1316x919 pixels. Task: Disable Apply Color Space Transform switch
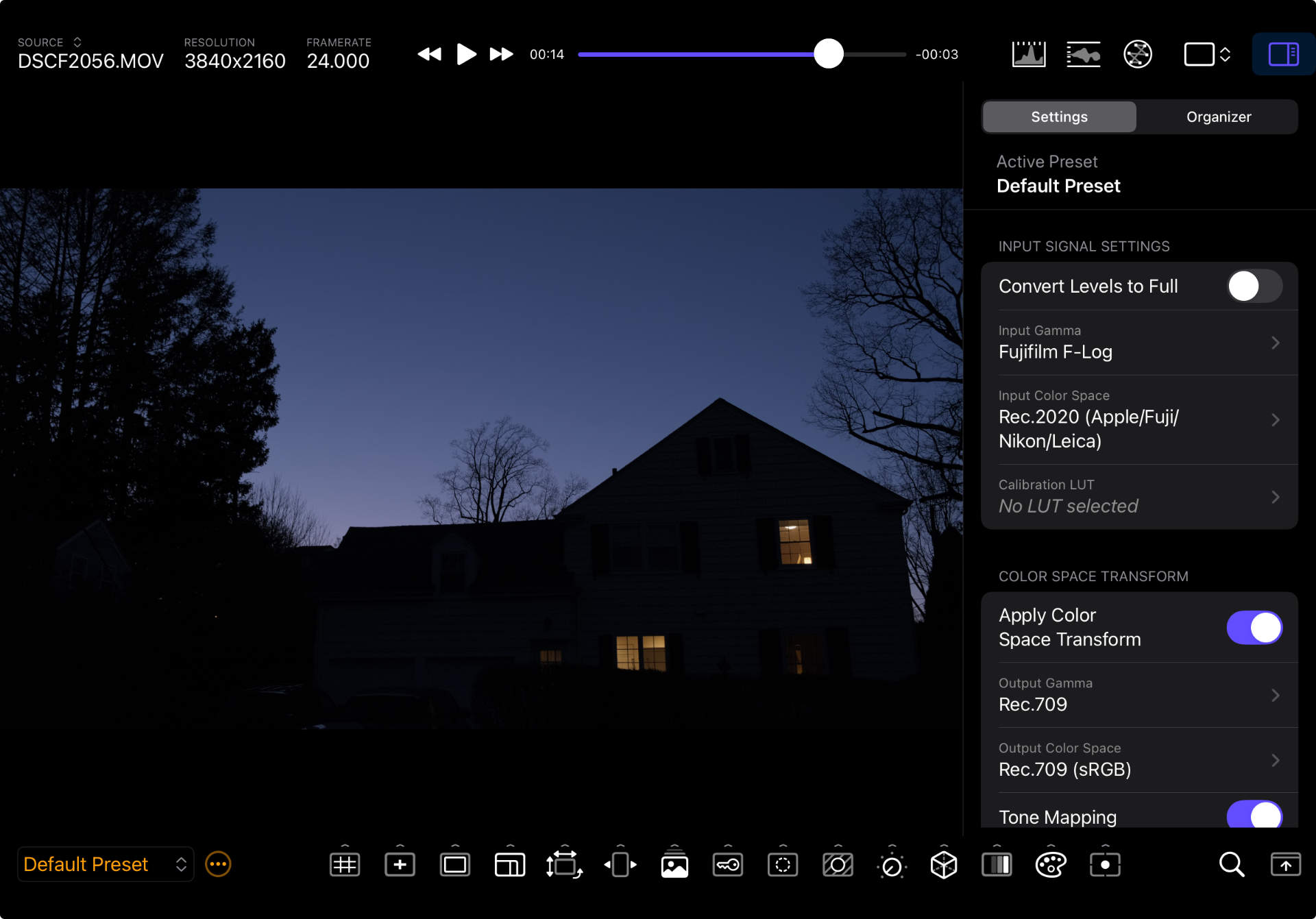(1254, 628)
